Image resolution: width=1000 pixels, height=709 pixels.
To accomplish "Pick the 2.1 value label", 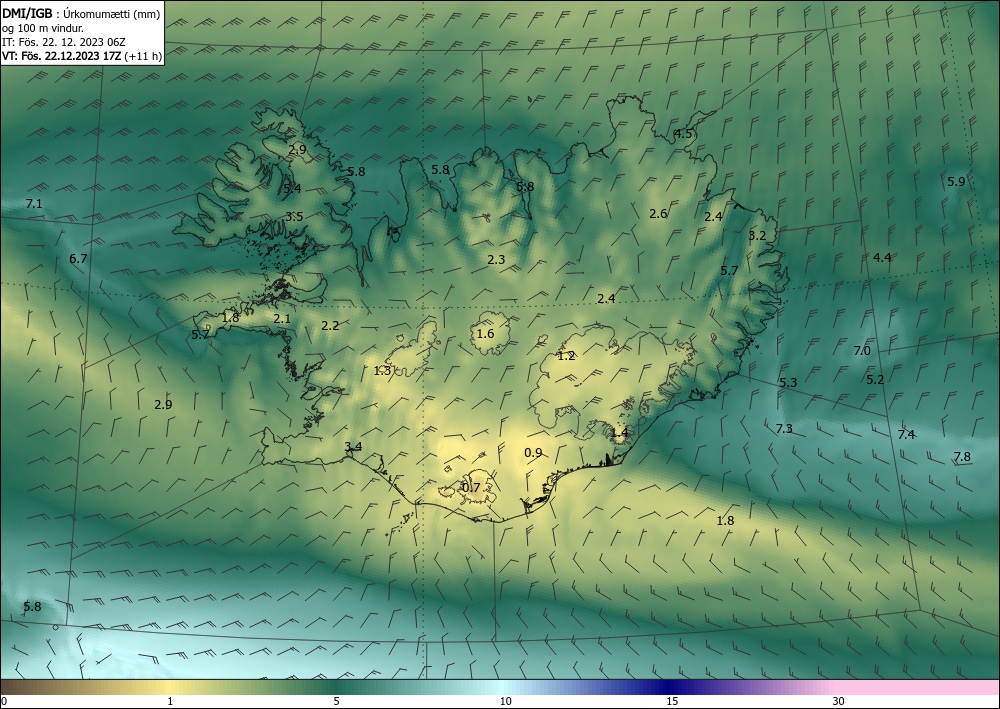I will point(282,319).
